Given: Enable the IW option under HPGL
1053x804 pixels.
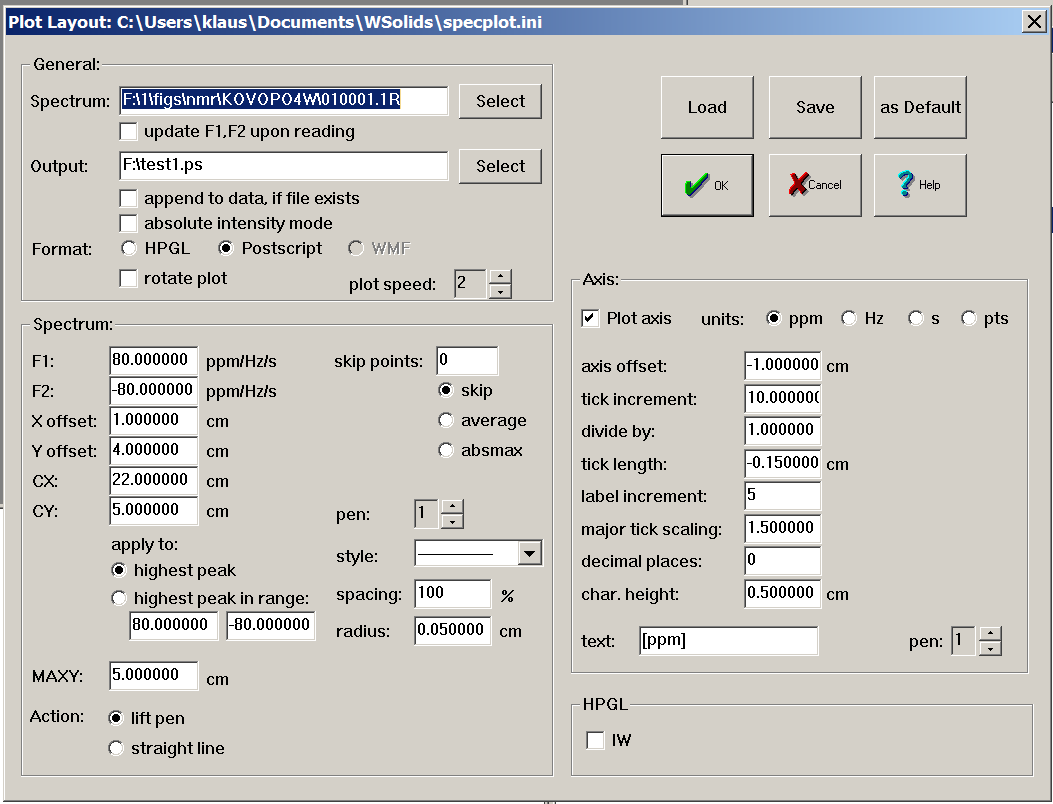Looking at the screenshot, I should (595, 740).
